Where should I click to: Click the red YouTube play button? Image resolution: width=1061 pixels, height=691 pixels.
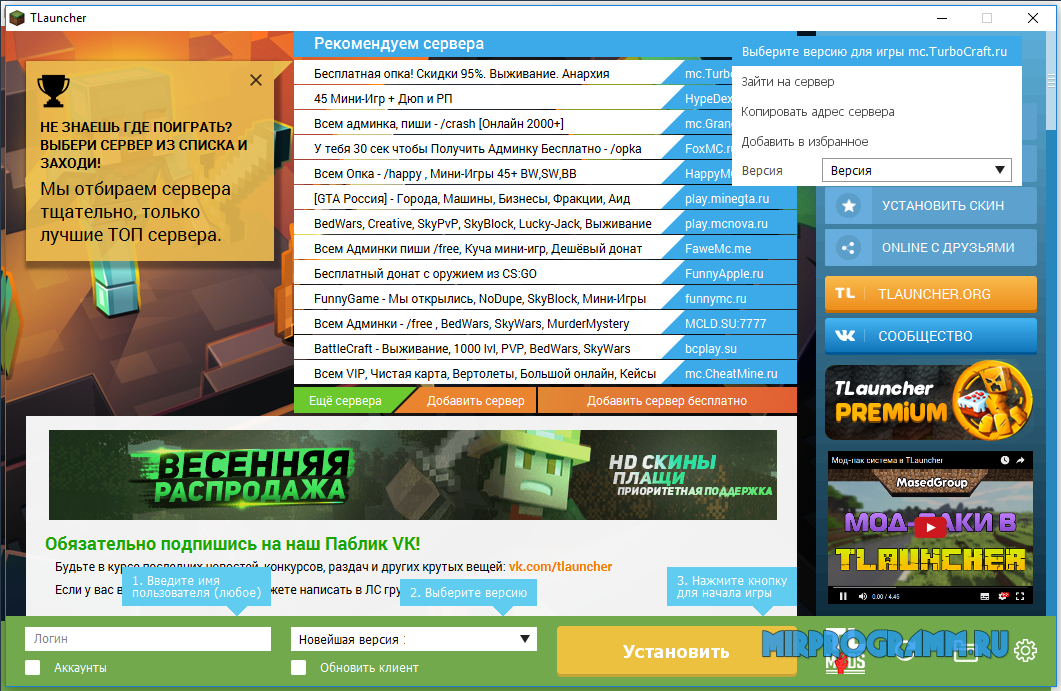(930, 527)
